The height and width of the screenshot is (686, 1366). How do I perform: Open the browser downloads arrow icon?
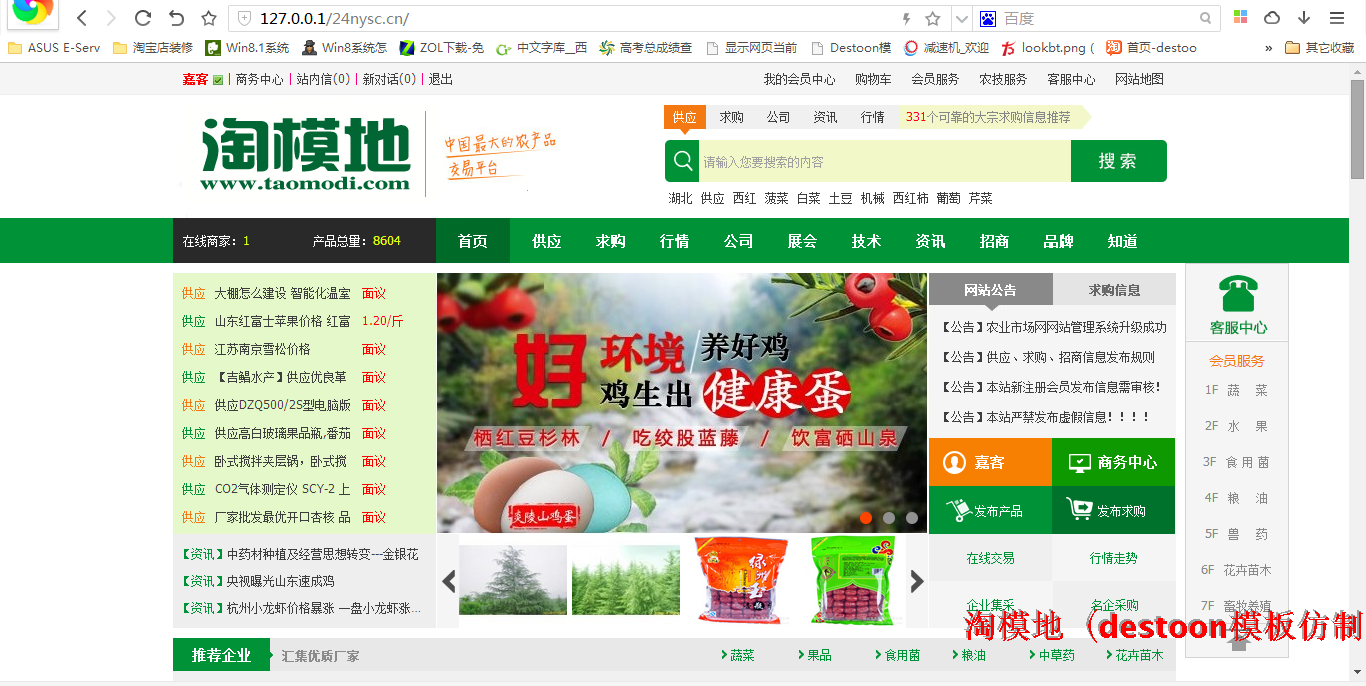click(1304, 18)
